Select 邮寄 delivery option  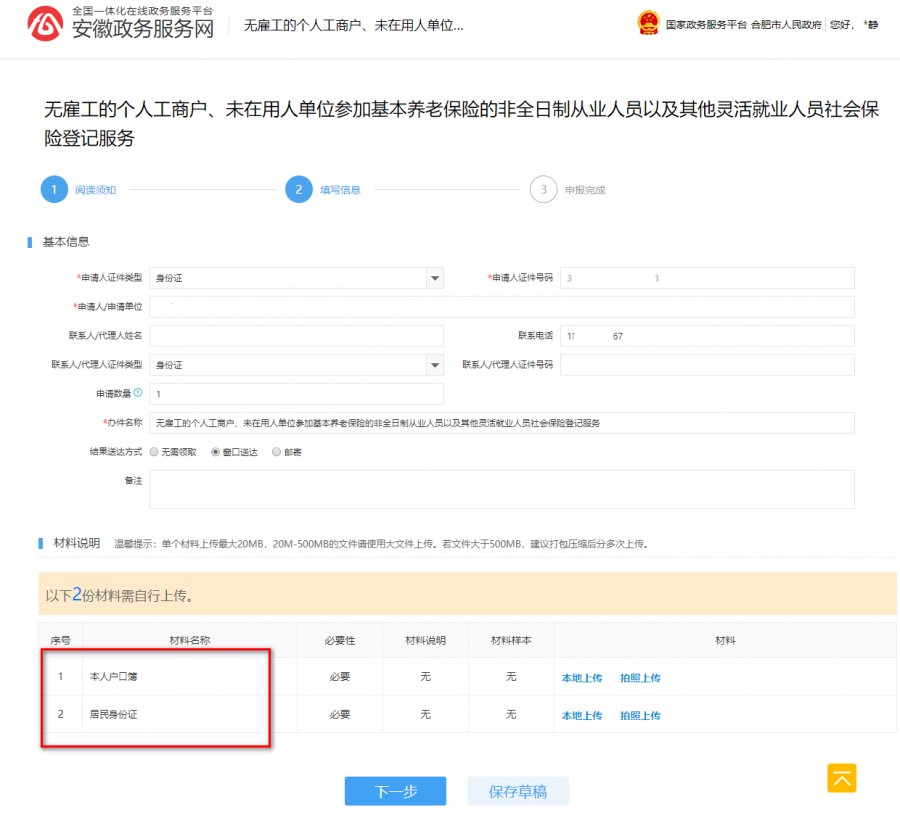pyautogui.click(x=277, y=452)
